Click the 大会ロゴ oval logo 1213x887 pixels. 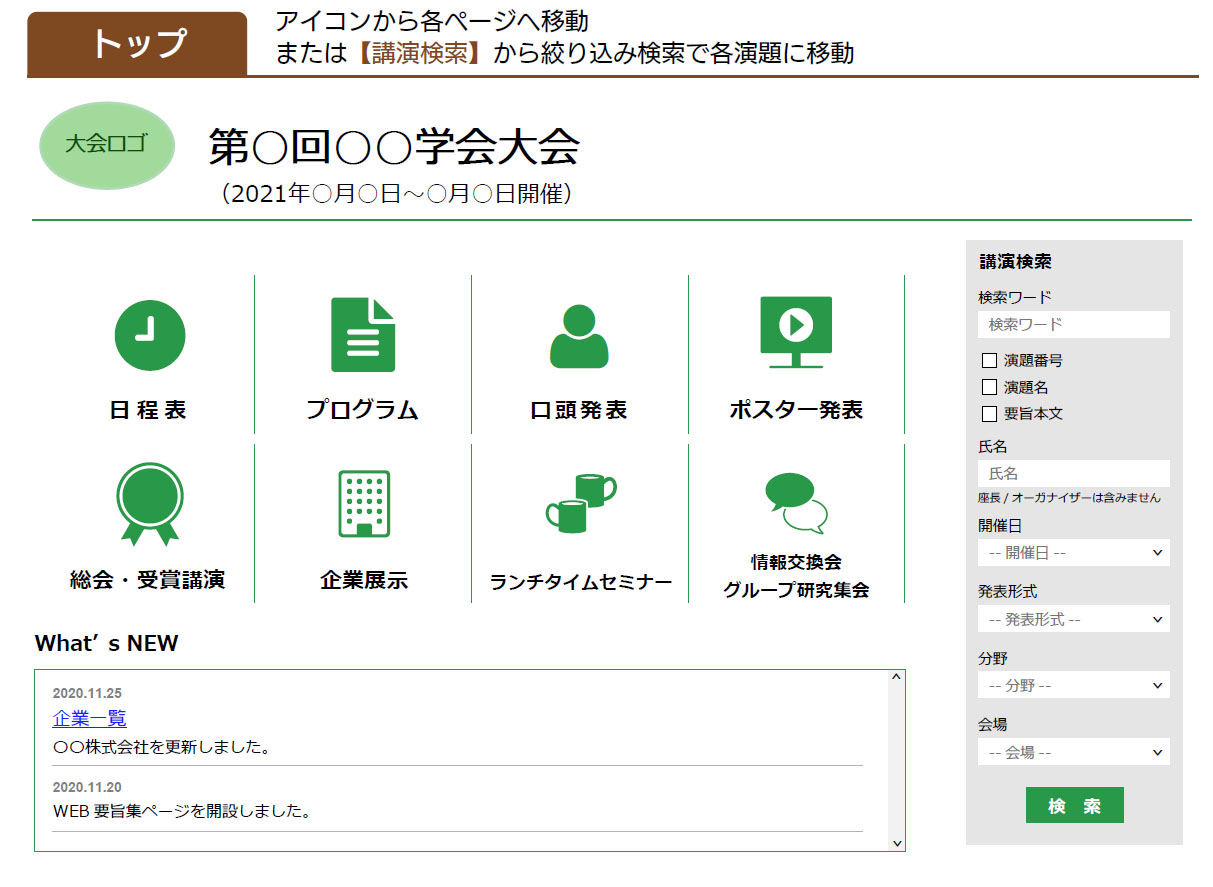coord(107,144)
